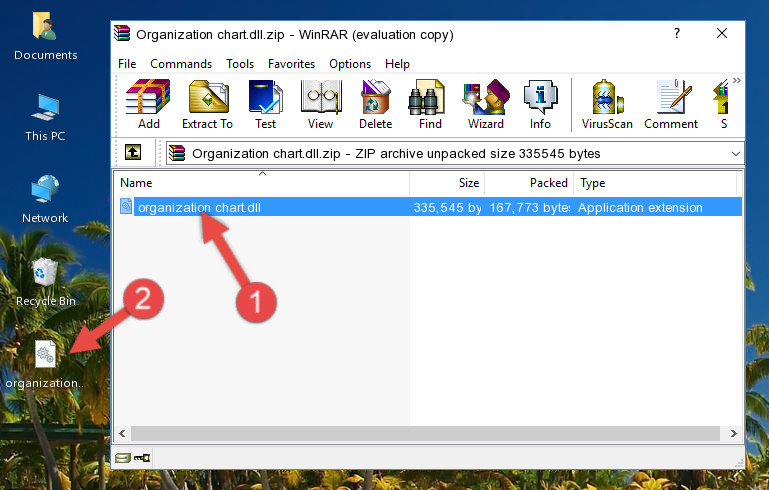Click the question mark help button
This screenshot has height=490, width=769.
tap(677, 33)
